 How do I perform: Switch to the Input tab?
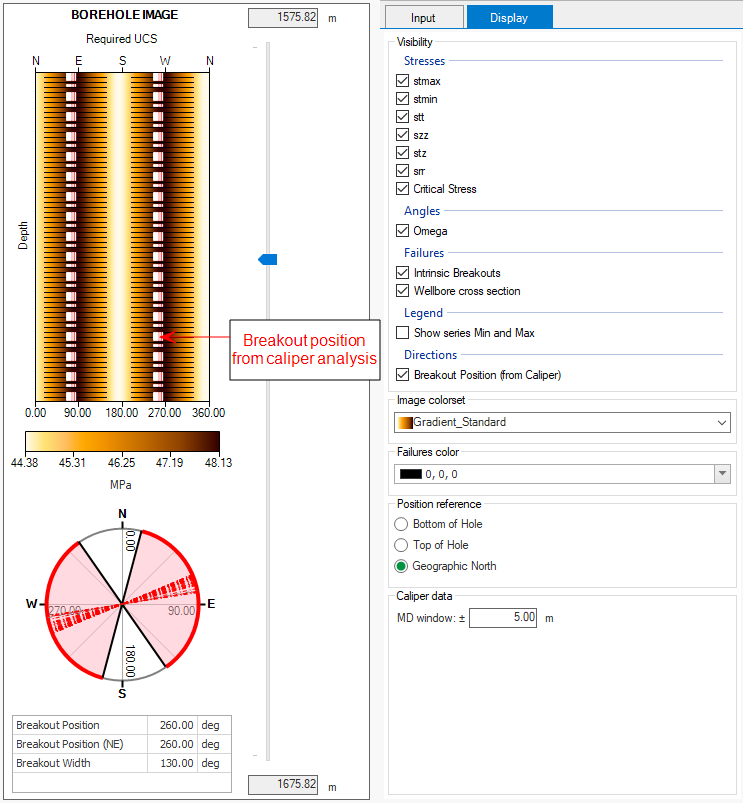(424, 17)
